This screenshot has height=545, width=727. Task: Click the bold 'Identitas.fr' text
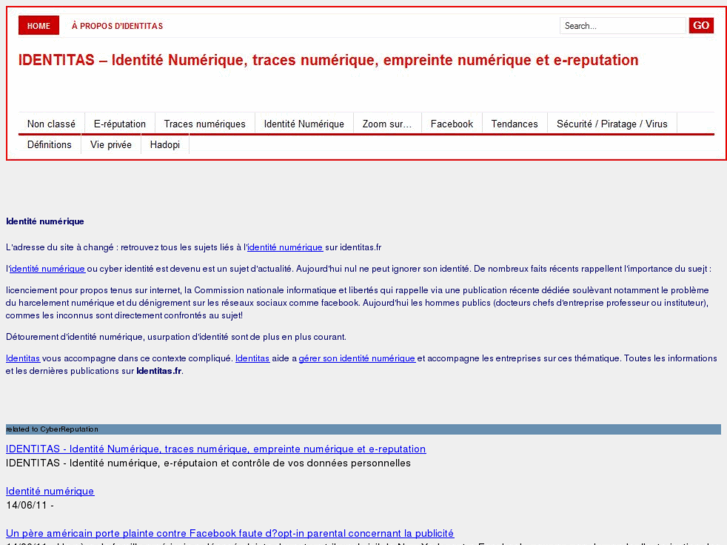pyautogui.click(x=159, y=371)
